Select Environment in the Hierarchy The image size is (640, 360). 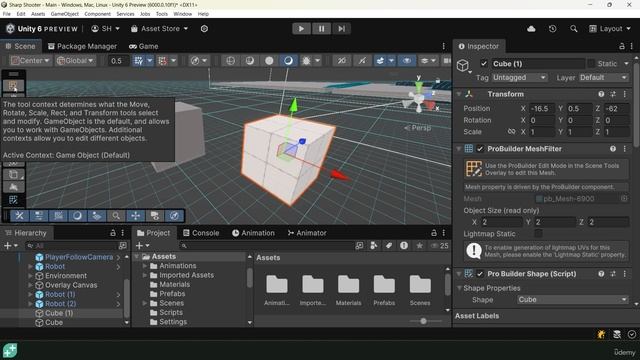click(65, 276)
